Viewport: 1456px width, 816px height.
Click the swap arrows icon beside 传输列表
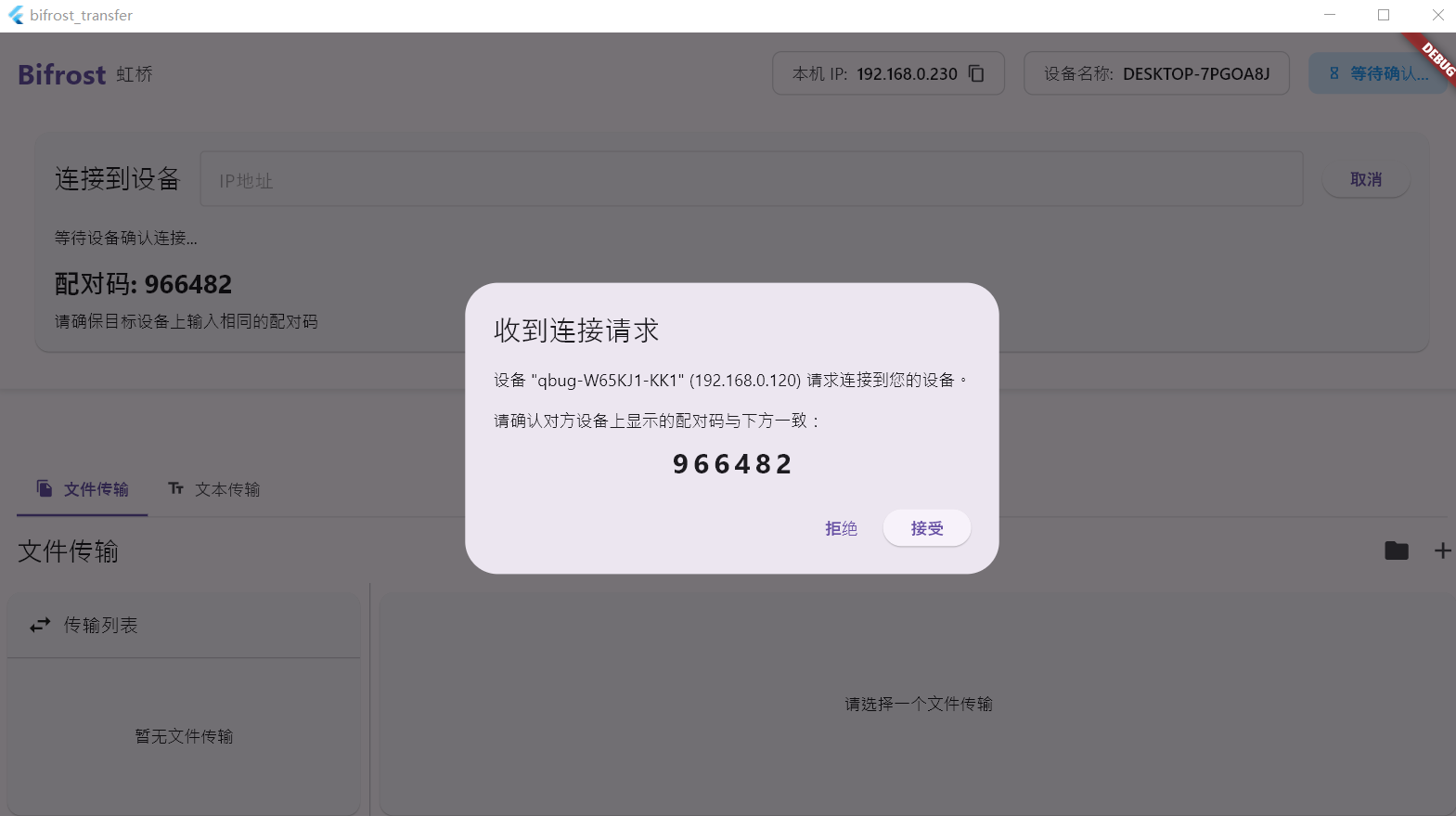tap(40, 625)
